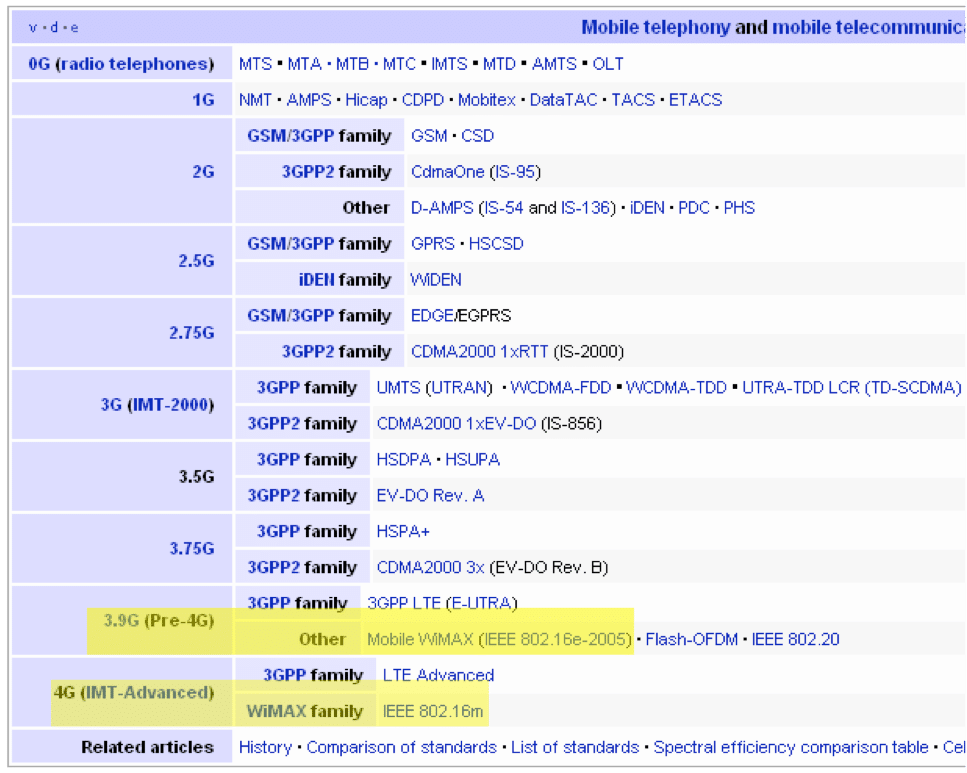Viewport: 967px width, 773px height.
Task: Click the 'e' edit template link
Action: click(x=75, y=28)
